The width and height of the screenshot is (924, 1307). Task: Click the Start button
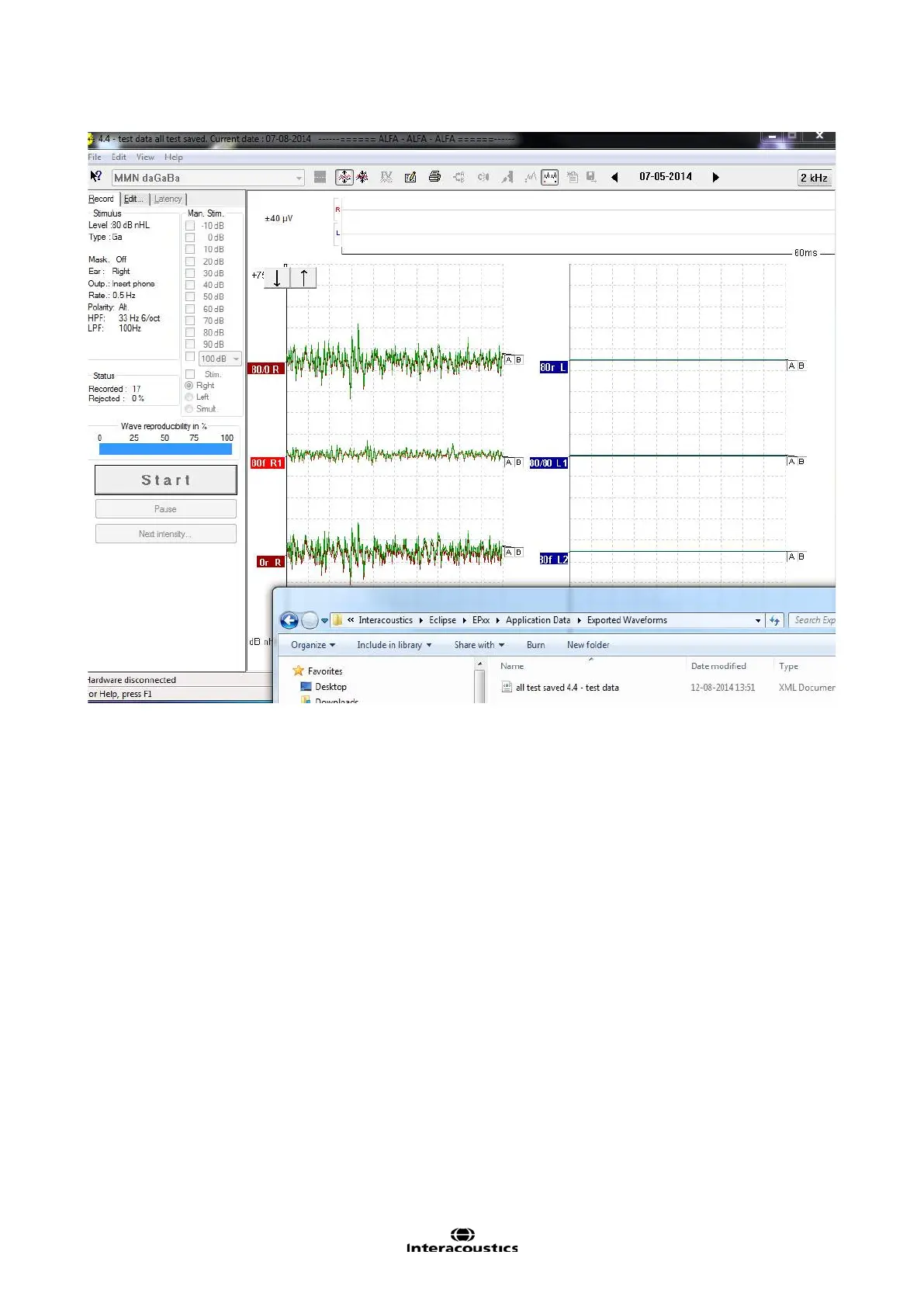pyautogui.click(x=166, y=480)
